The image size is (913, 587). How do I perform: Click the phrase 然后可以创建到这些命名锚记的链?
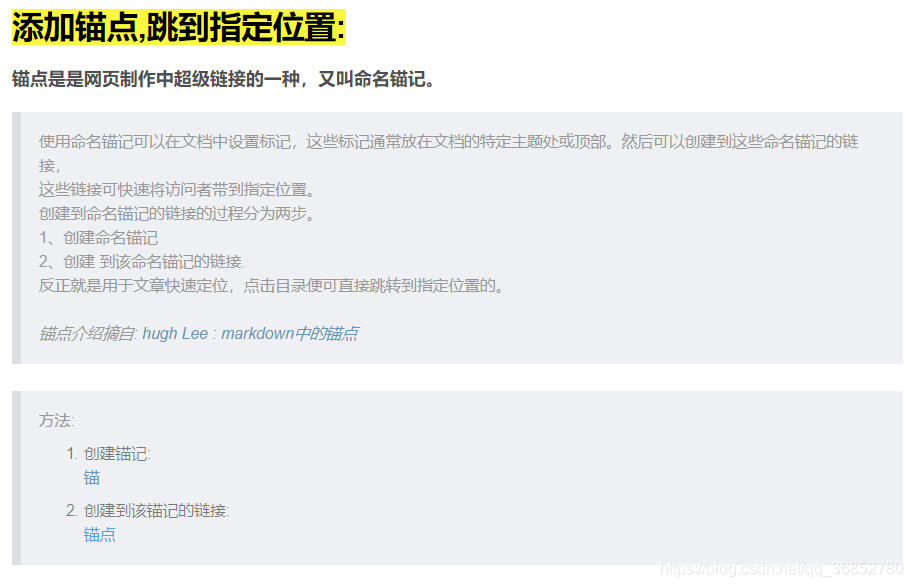[x=739, y=142]
